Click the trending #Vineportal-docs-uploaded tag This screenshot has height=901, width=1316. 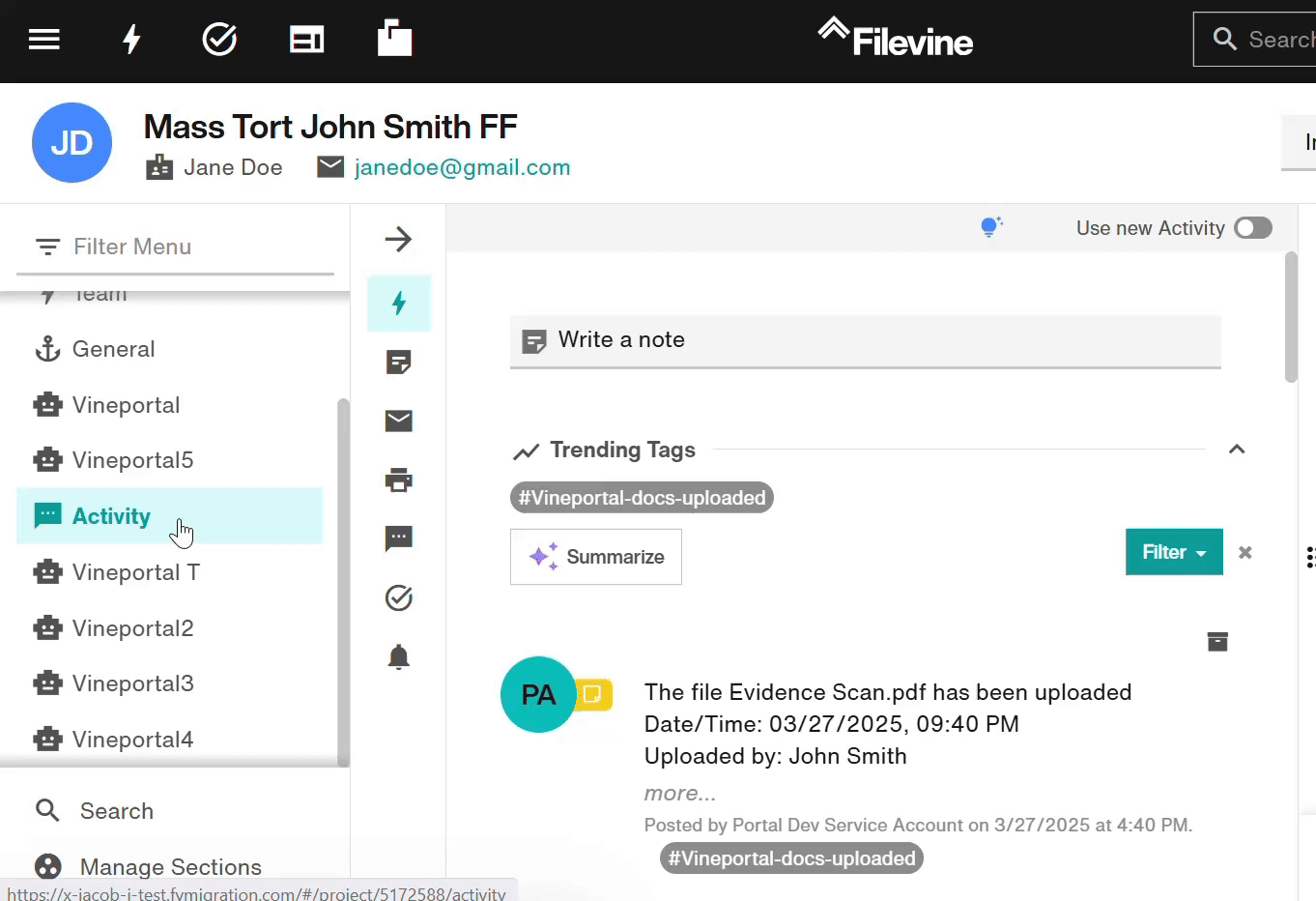coord(642,498)
